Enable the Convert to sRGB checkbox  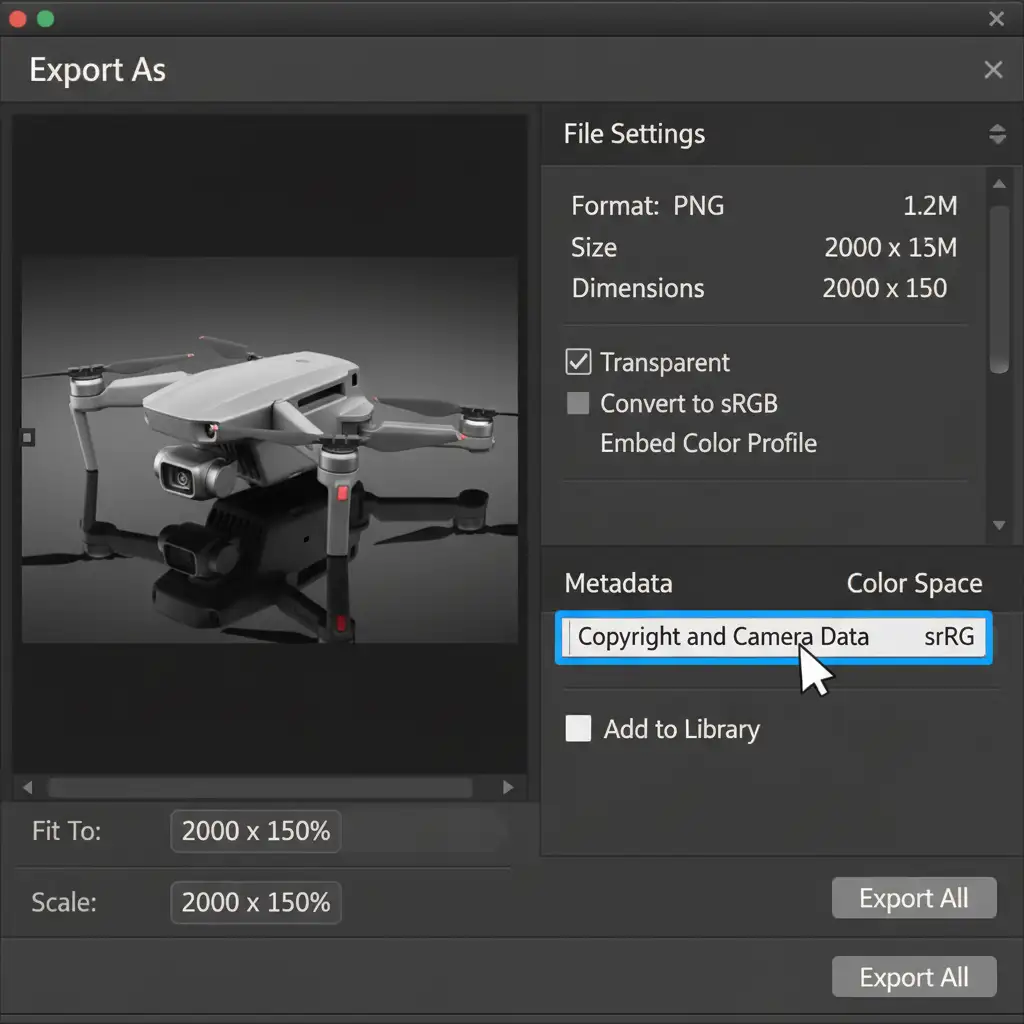578,404
